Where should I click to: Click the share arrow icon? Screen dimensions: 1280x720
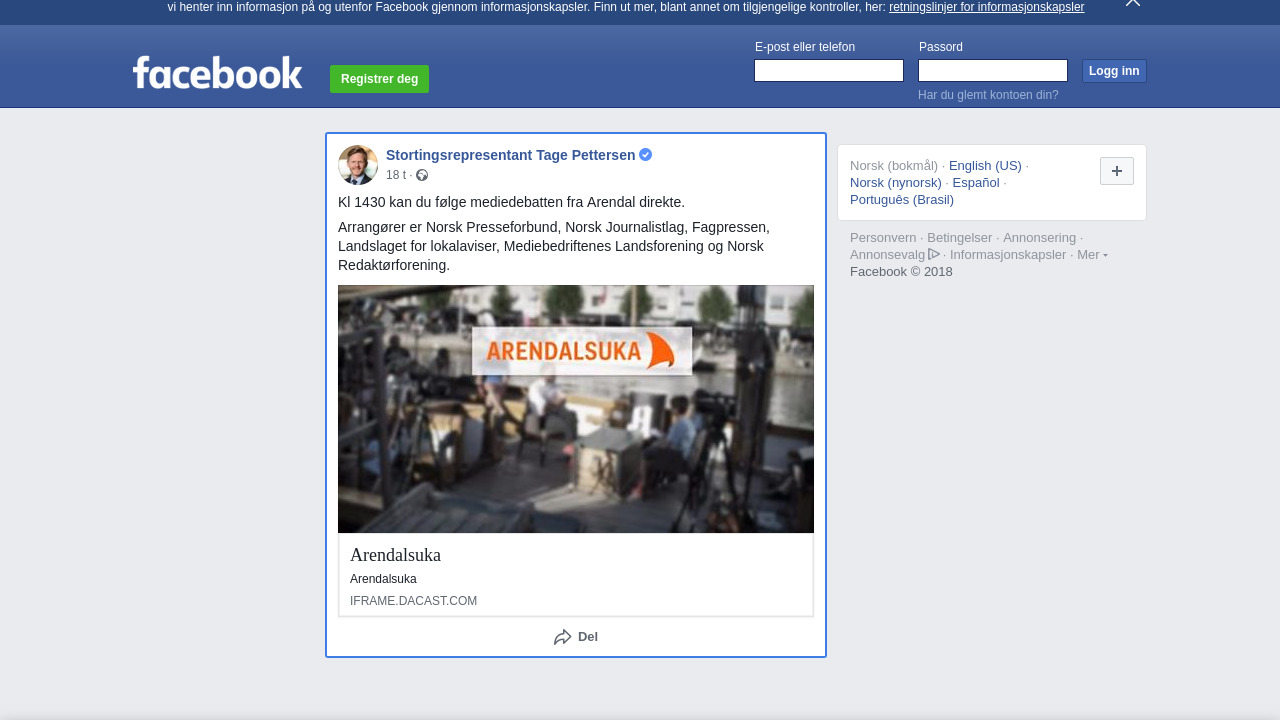point(563,637)
